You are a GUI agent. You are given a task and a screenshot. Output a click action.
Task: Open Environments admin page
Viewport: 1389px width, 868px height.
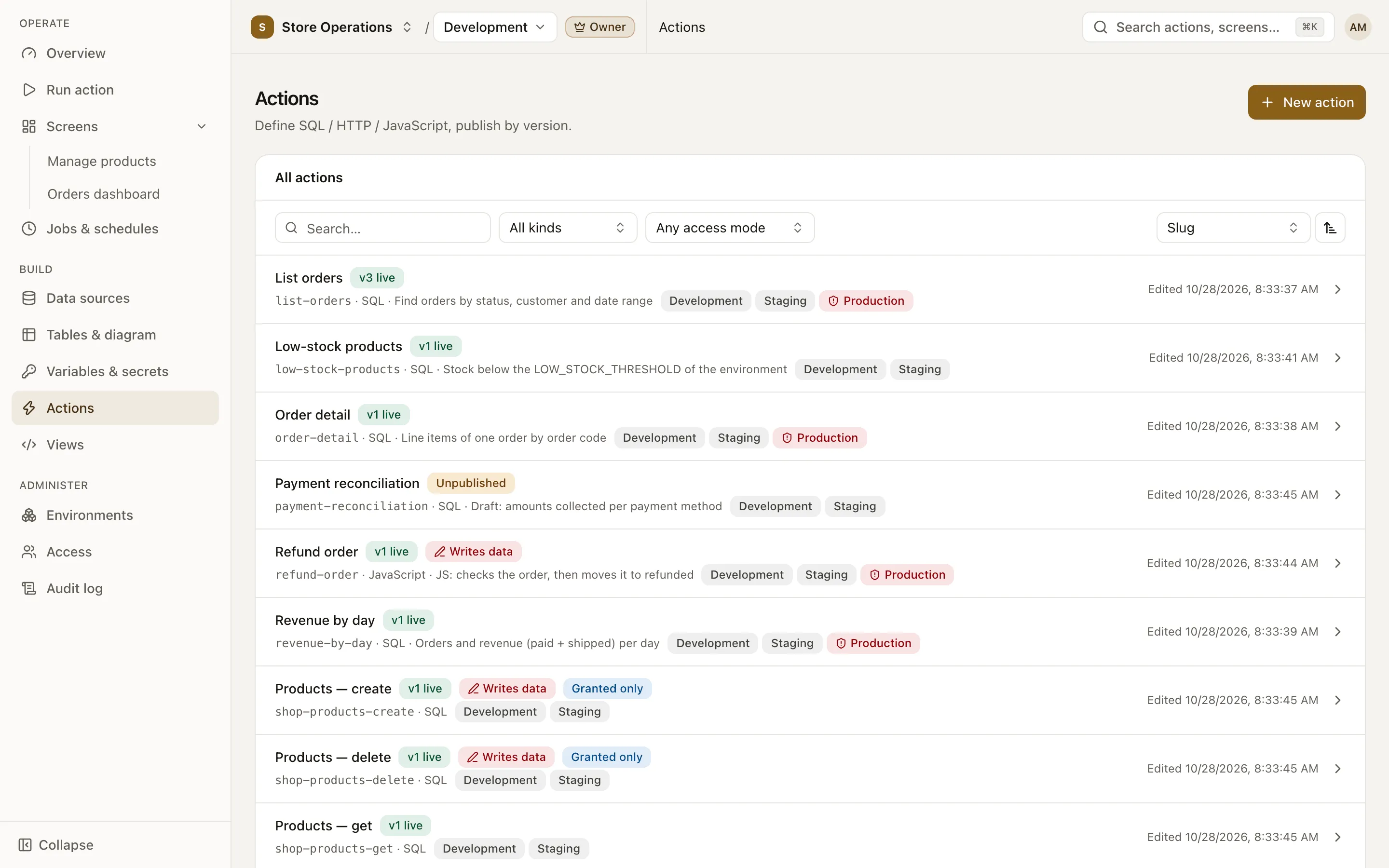(115, 515)
